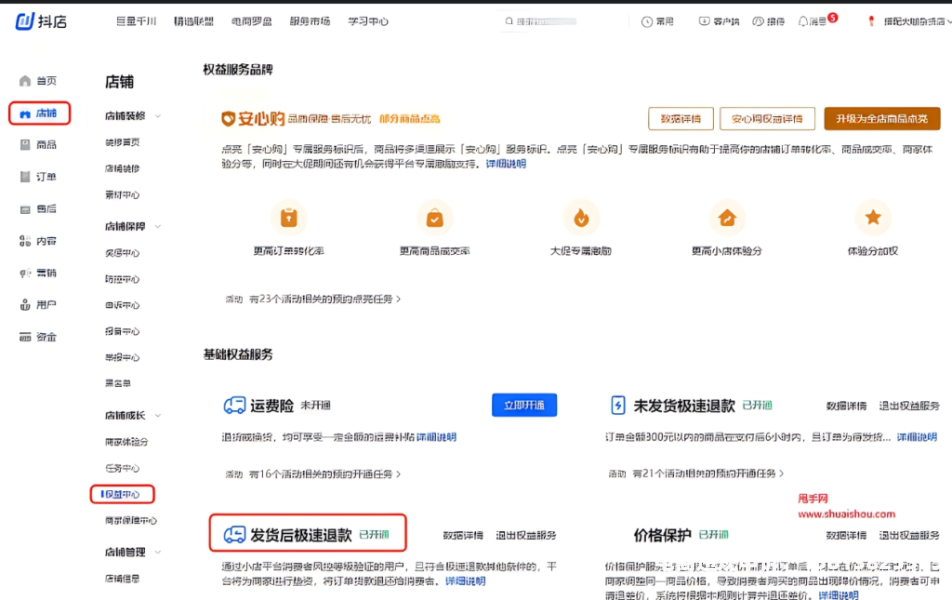Open 资金 section via sidebar icon
Image resolution: width=952 pixels, height=600 pixels.
point(26,337)
